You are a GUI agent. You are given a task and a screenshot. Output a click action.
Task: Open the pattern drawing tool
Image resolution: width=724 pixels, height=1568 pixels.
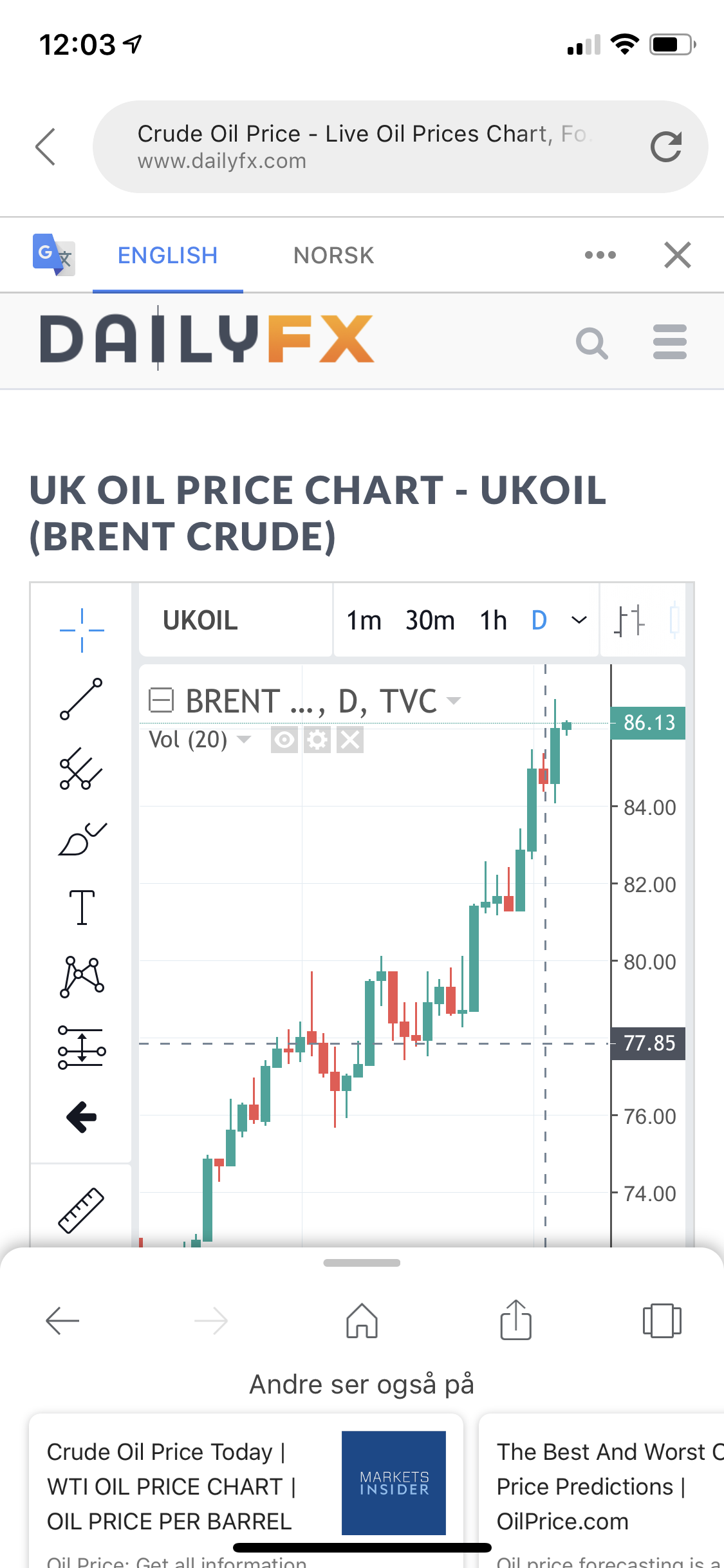tap(82, 977)
